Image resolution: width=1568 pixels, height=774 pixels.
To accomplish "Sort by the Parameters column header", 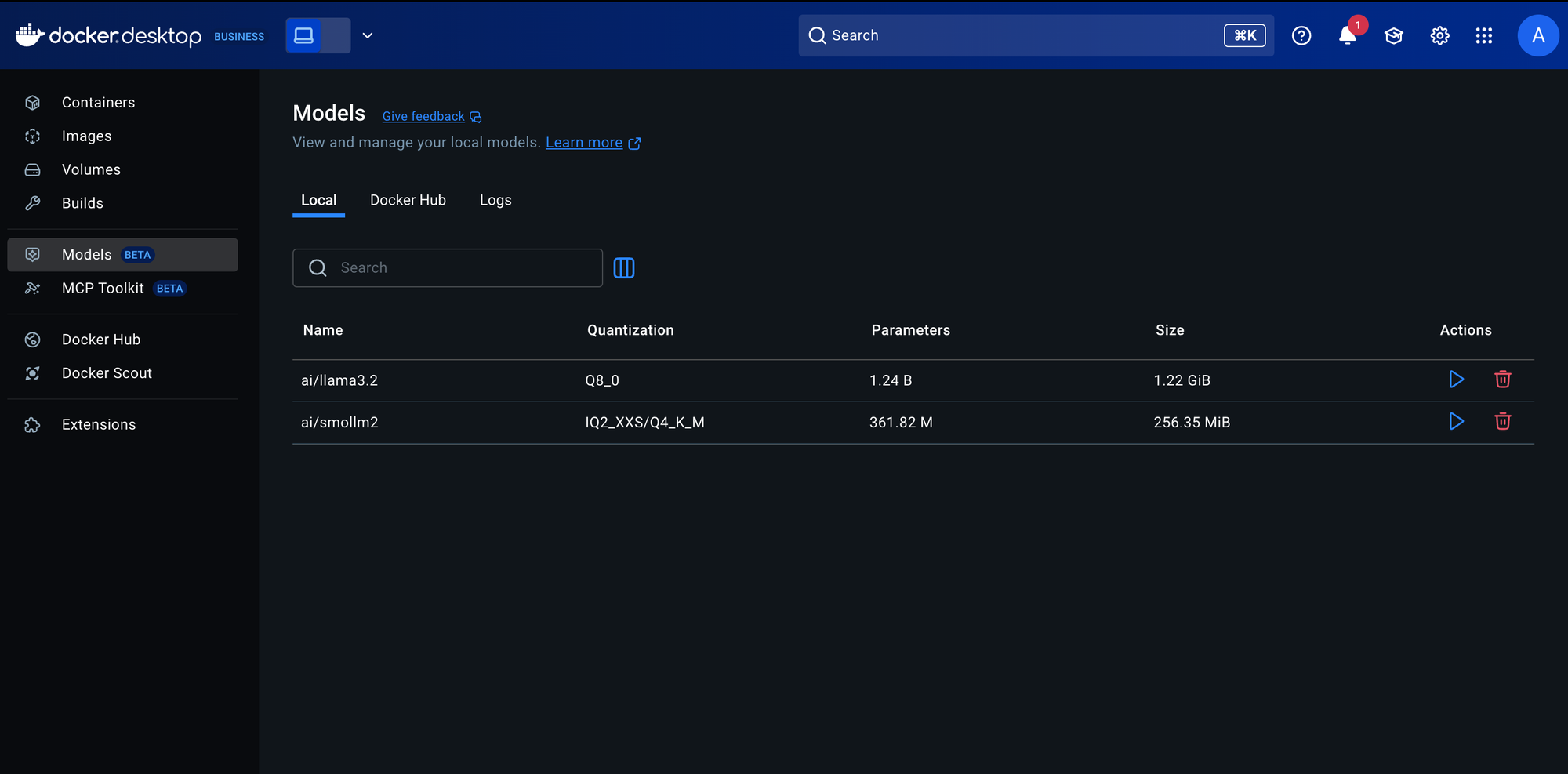I will (x=911, y=330).
